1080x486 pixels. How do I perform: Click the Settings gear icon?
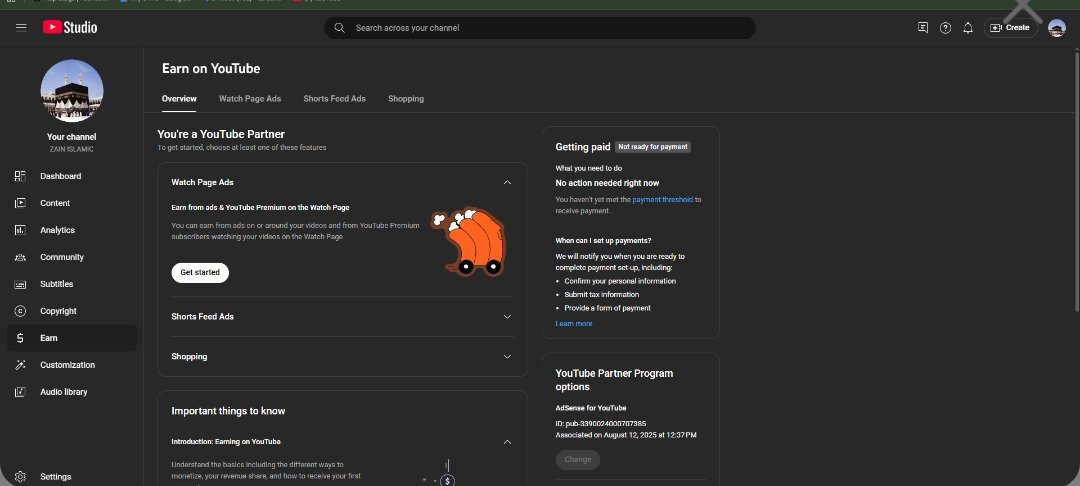[20, 476]
